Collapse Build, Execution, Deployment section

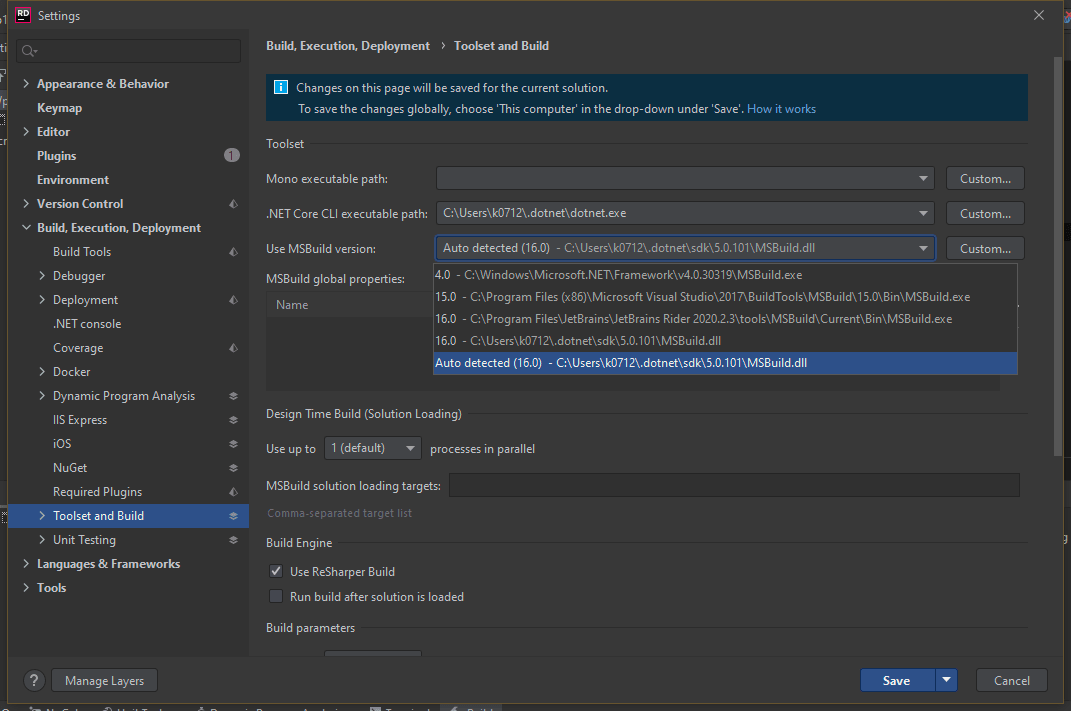click(x=26, y=227)
